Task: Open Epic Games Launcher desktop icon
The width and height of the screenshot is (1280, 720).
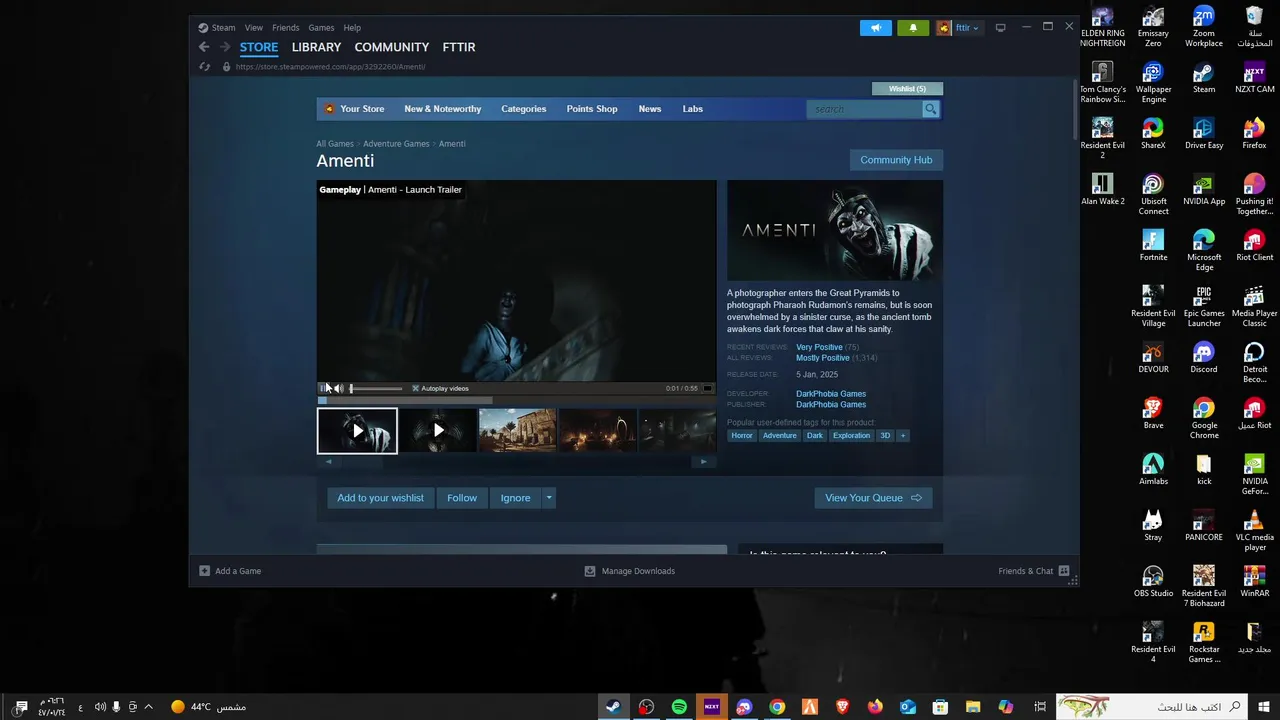Action: click(1204, 307)
